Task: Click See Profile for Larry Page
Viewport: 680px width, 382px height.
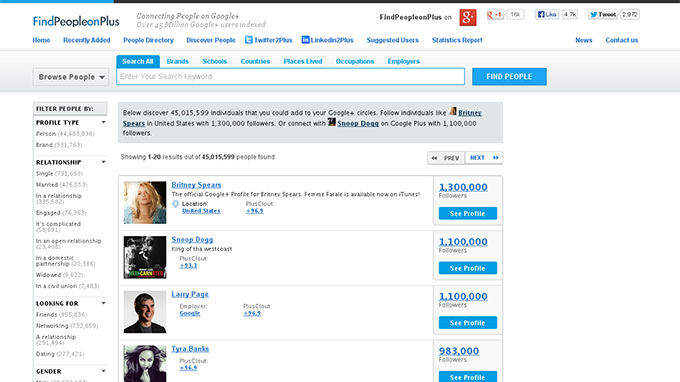Action: point(468,323)
